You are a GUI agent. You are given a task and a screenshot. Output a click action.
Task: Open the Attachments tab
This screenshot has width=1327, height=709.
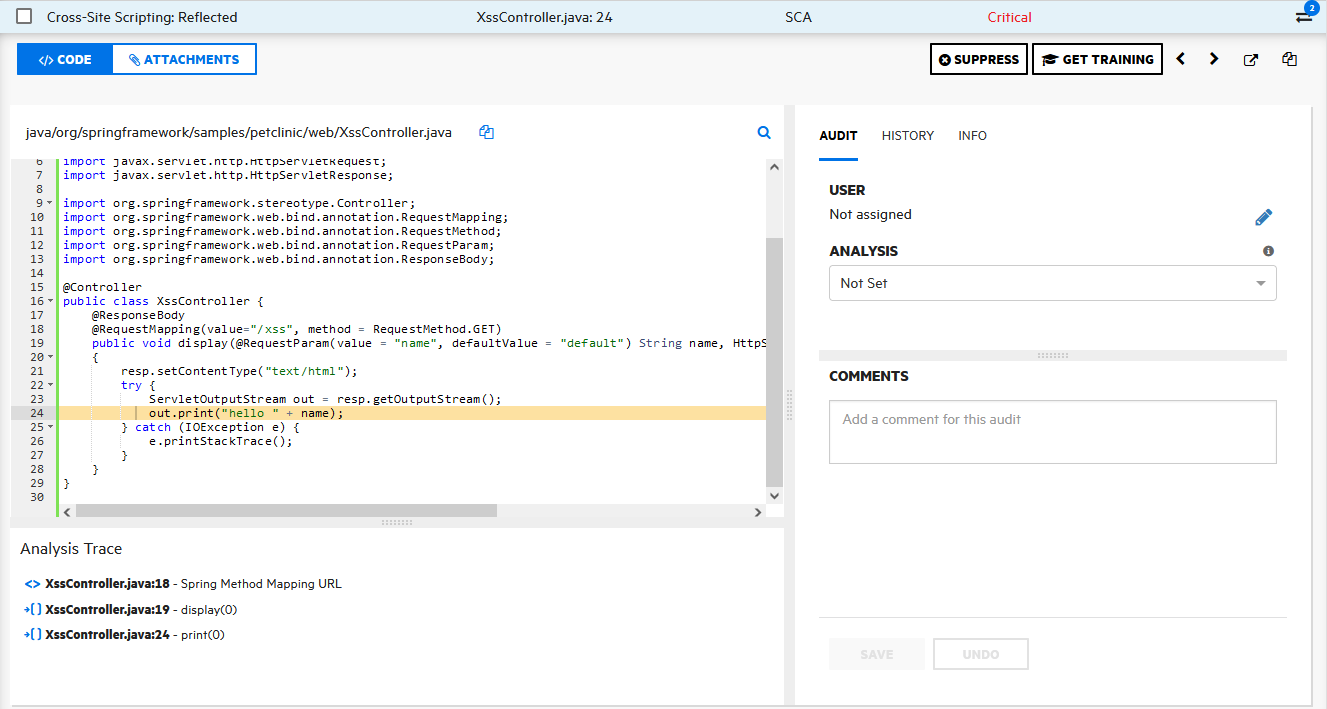tap(184, 60)
